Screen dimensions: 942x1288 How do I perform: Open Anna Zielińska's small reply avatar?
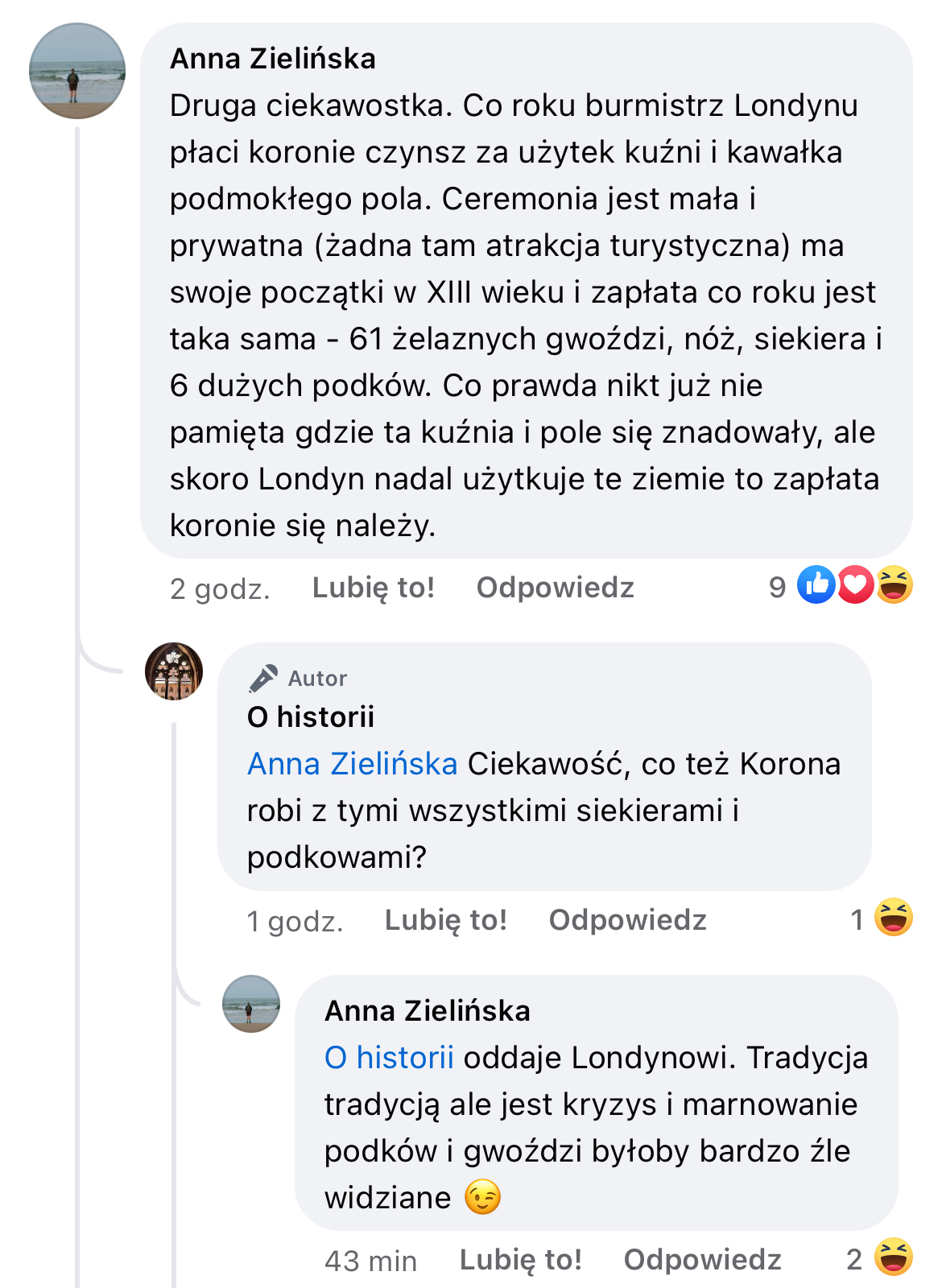[251, 1004]
